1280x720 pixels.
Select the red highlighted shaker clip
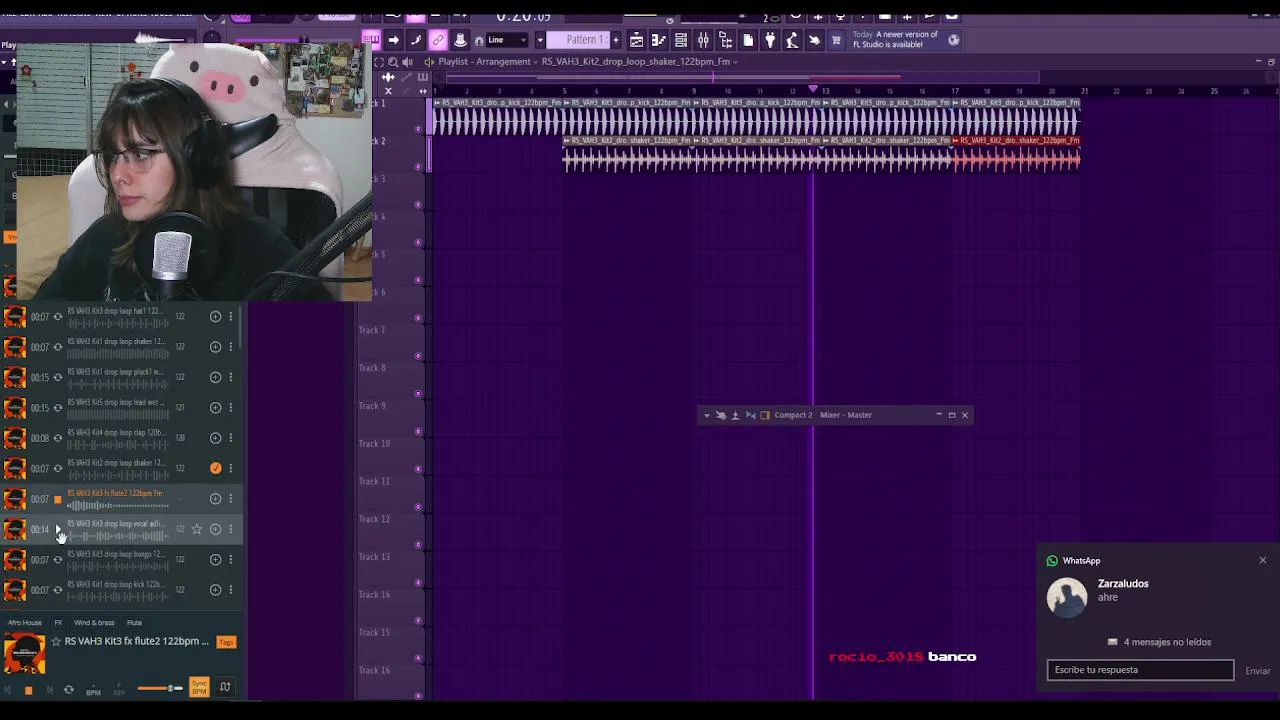pyautogui.click(x=1015, y=155)
